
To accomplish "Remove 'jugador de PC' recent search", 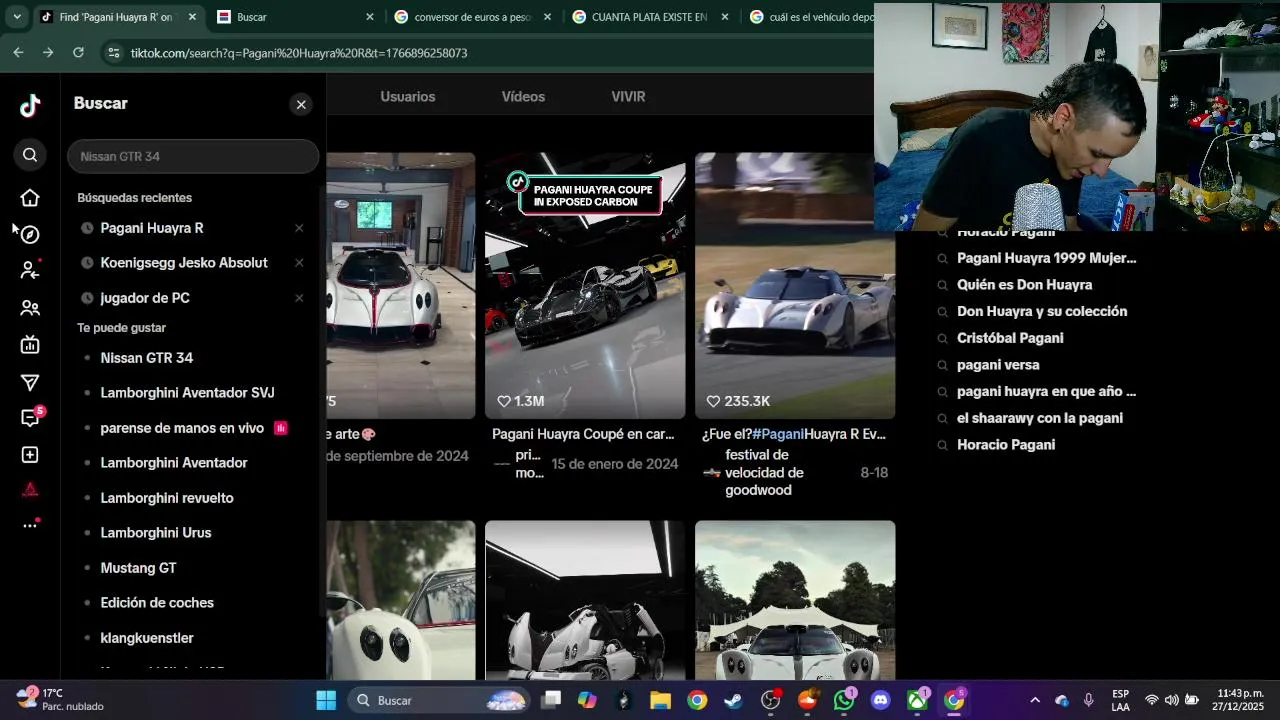I will [299, 298].
